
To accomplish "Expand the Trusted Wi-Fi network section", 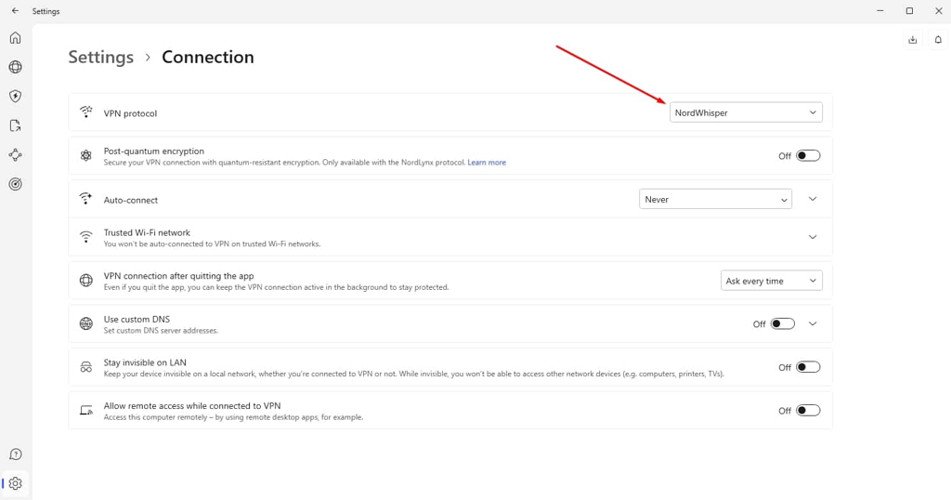I will click(x=812, y=237).
